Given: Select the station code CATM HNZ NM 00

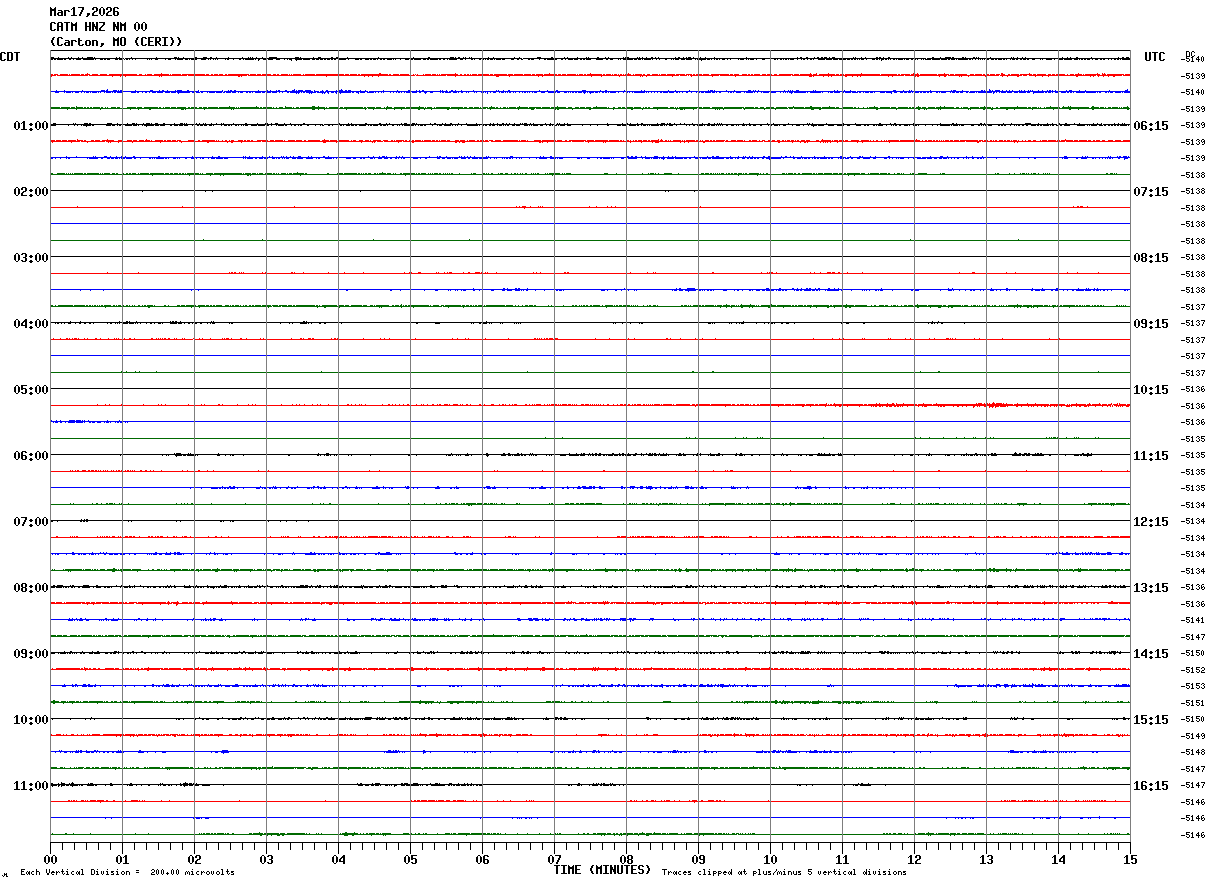Looking at the screenshot, I should [x=98, y=27].
